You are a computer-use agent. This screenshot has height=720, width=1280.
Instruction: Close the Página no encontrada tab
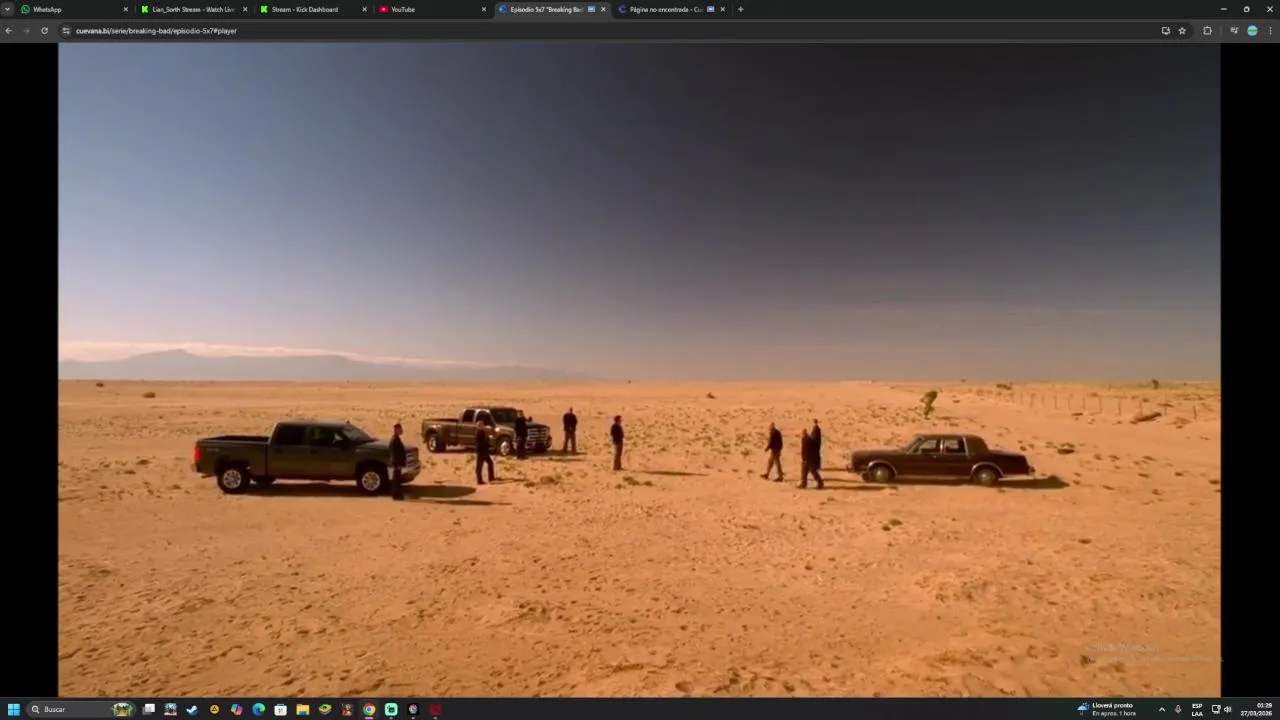[722, 9]
